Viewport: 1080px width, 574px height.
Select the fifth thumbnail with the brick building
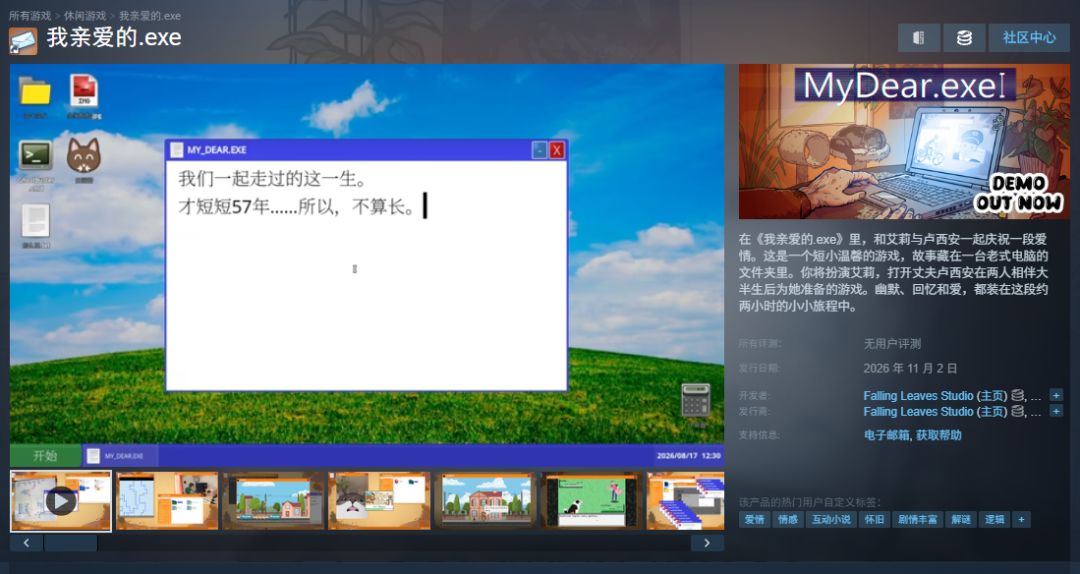[486, 501]
